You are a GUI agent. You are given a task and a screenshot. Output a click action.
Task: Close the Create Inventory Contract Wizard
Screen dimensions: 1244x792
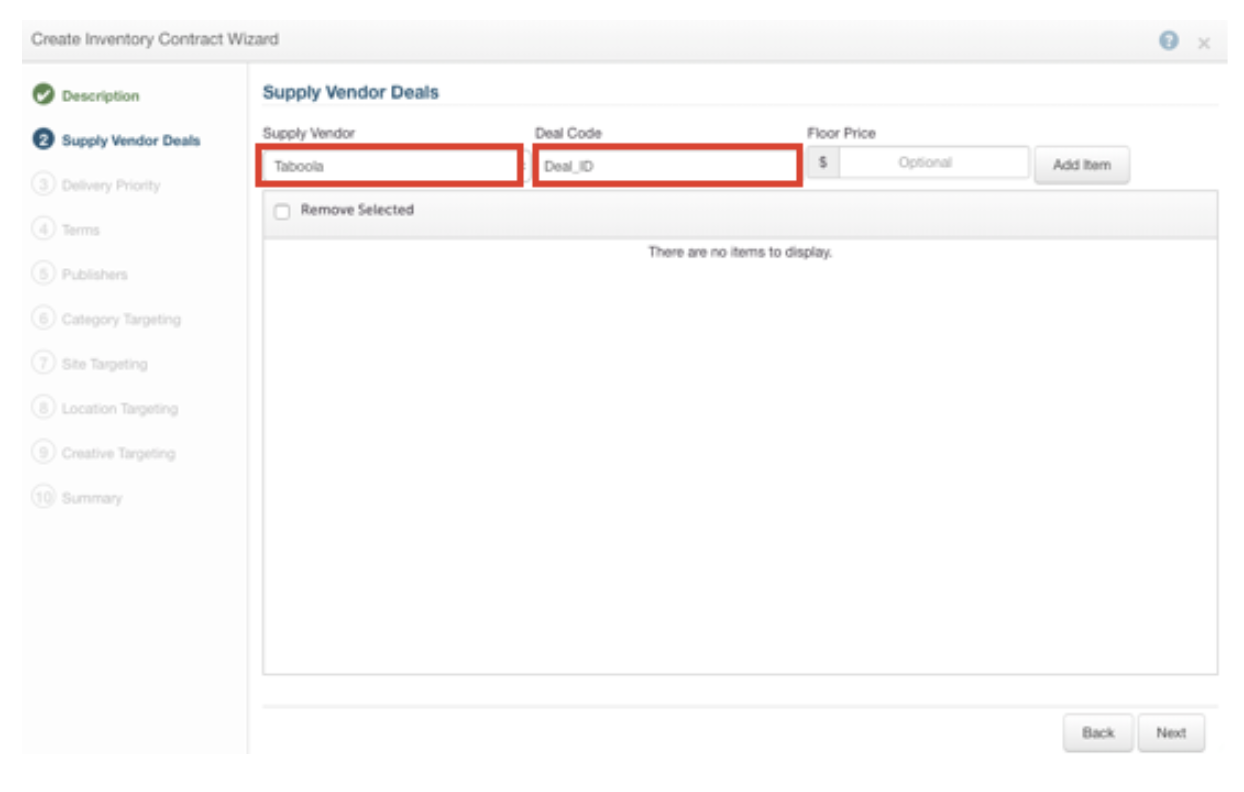(1204, 42)
